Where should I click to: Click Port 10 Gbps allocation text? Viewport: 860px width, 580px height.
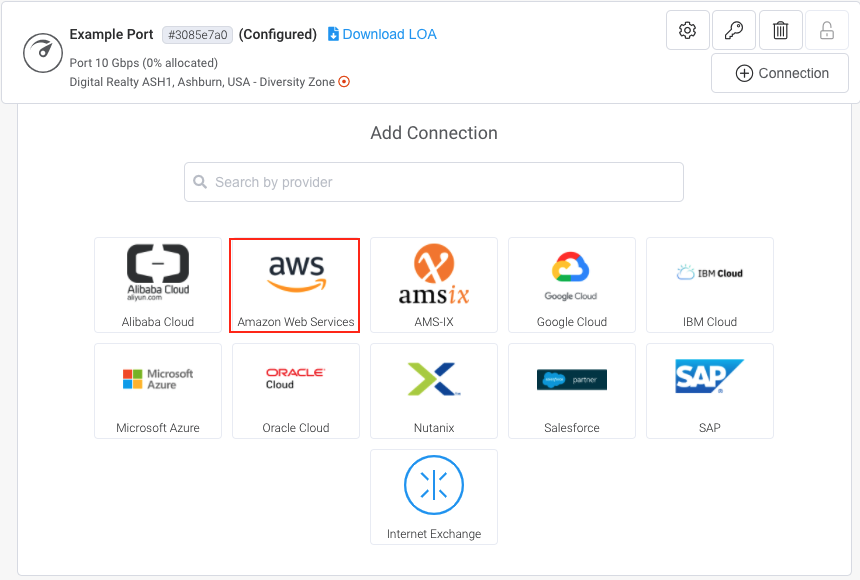coord(144,63)
